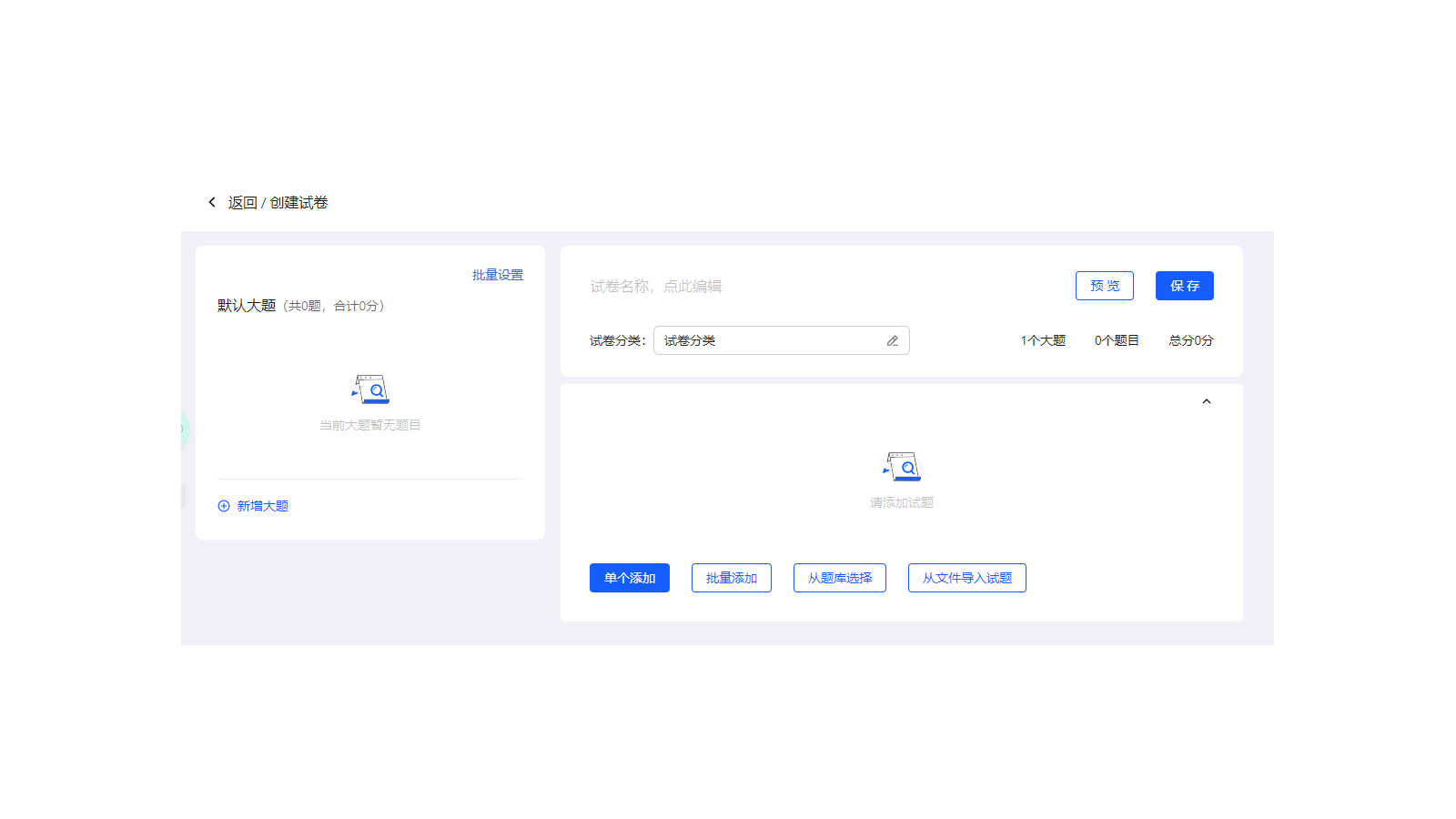Click the plus icon next to 新增大题
Image resolution: width=1456 pixels, height=819 pixels.
(224, 505)
